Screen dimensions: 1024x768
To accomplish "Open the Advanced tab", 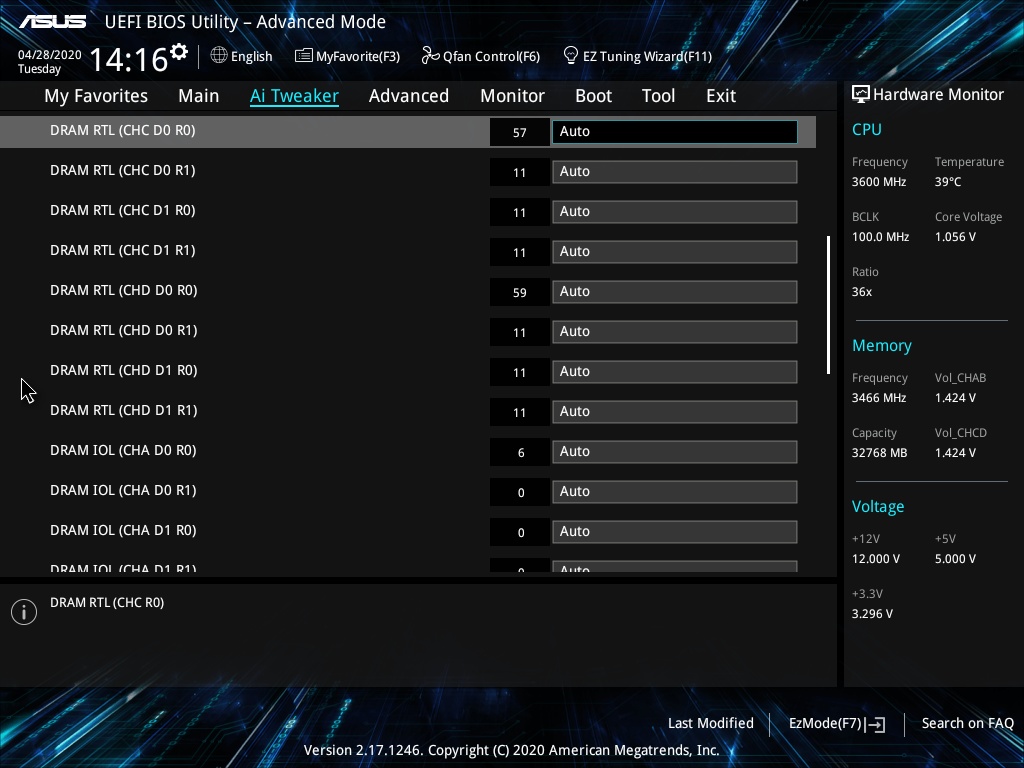I will [409, 95].
